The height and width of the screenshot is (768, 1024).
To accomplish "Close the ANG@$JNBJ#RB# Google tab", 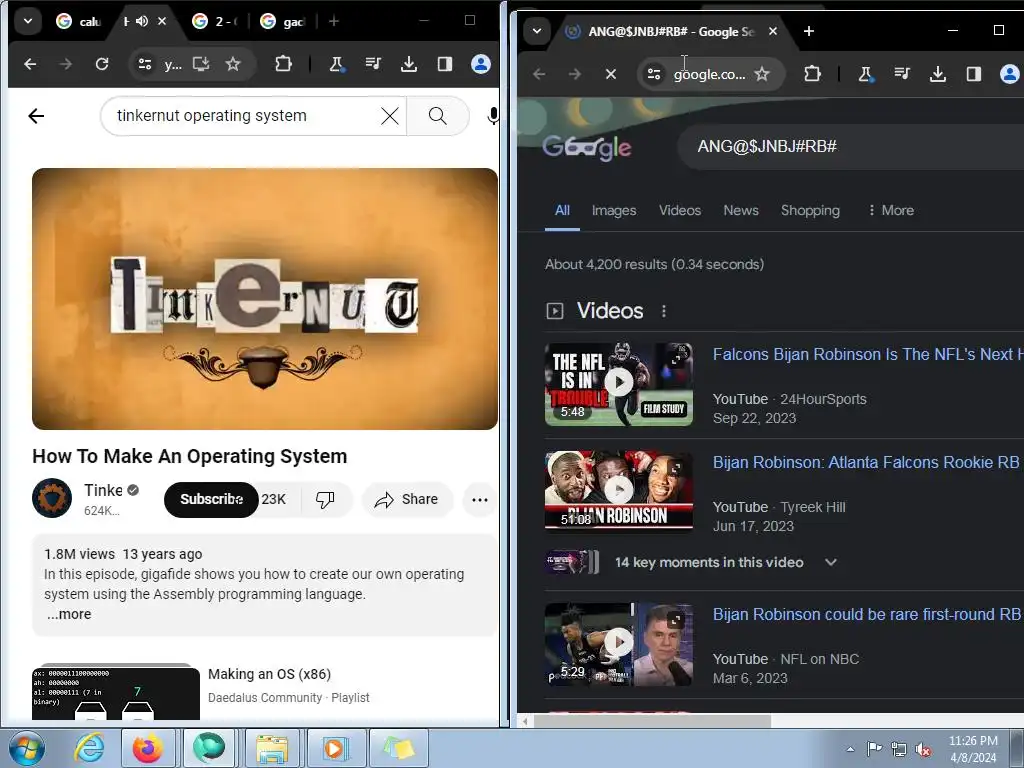I will coord(773,31).
